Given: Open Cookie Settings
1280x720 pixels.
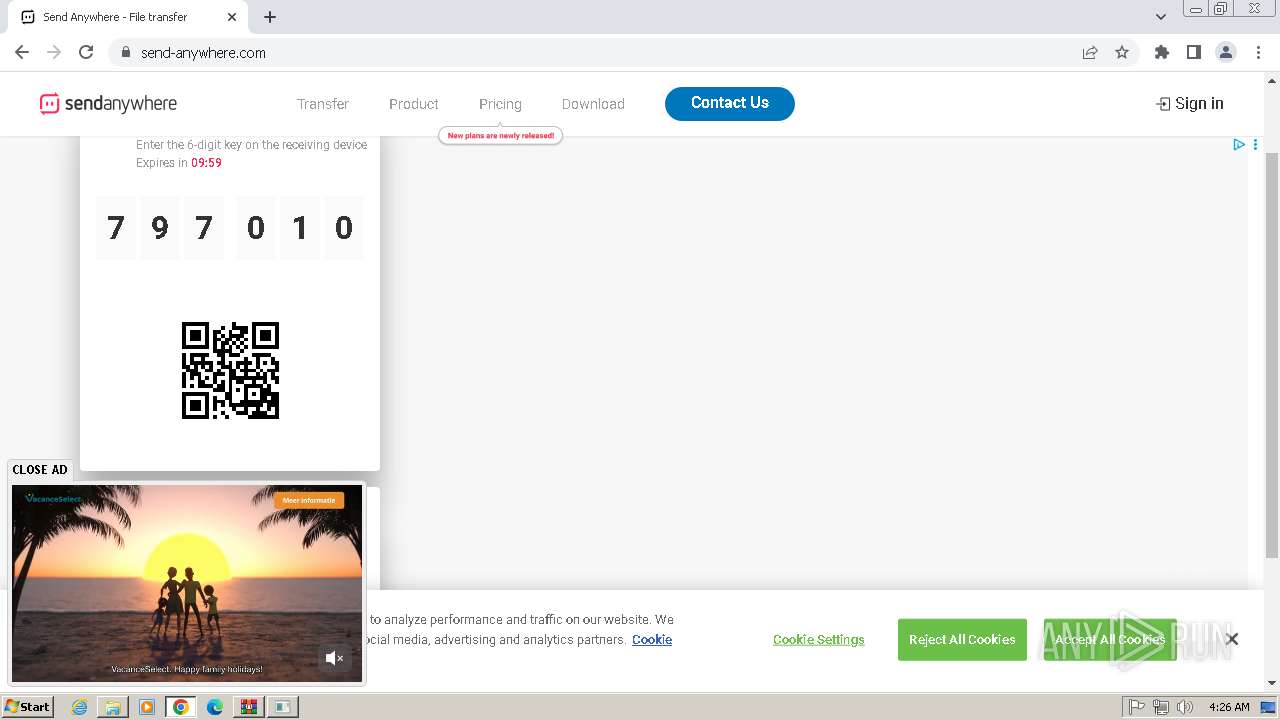Looking at the screenshot, I should click(819, 640).
